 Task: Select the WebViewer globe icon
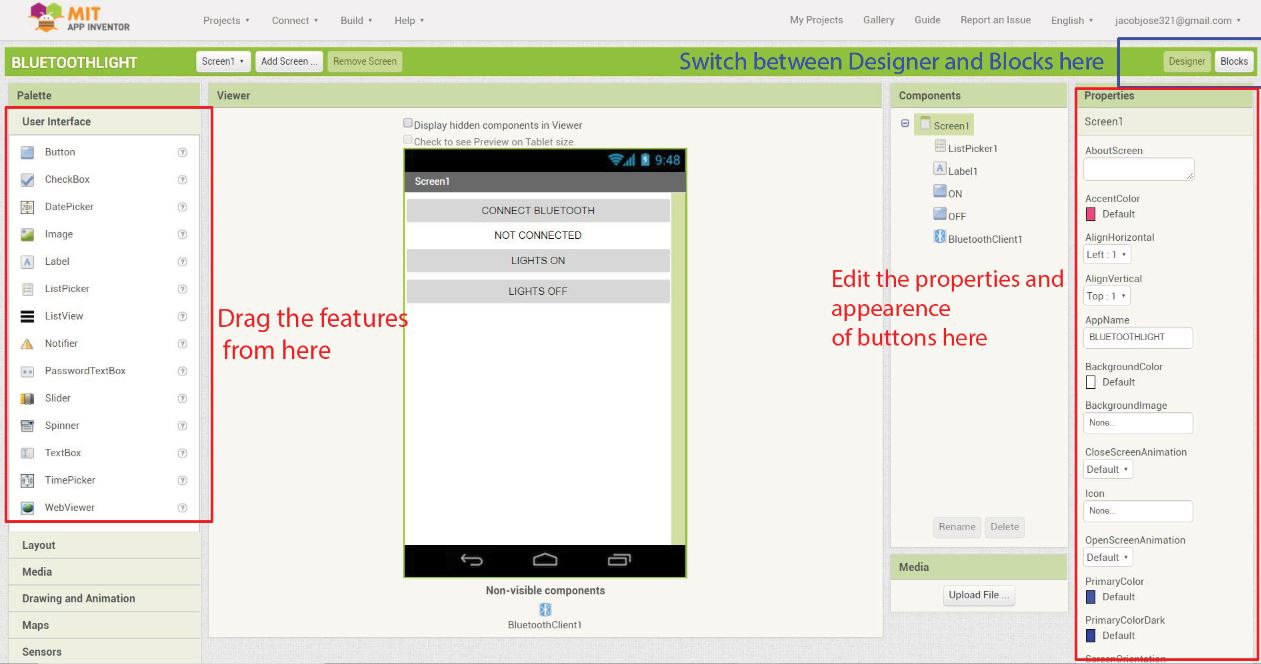coord(27,508)
